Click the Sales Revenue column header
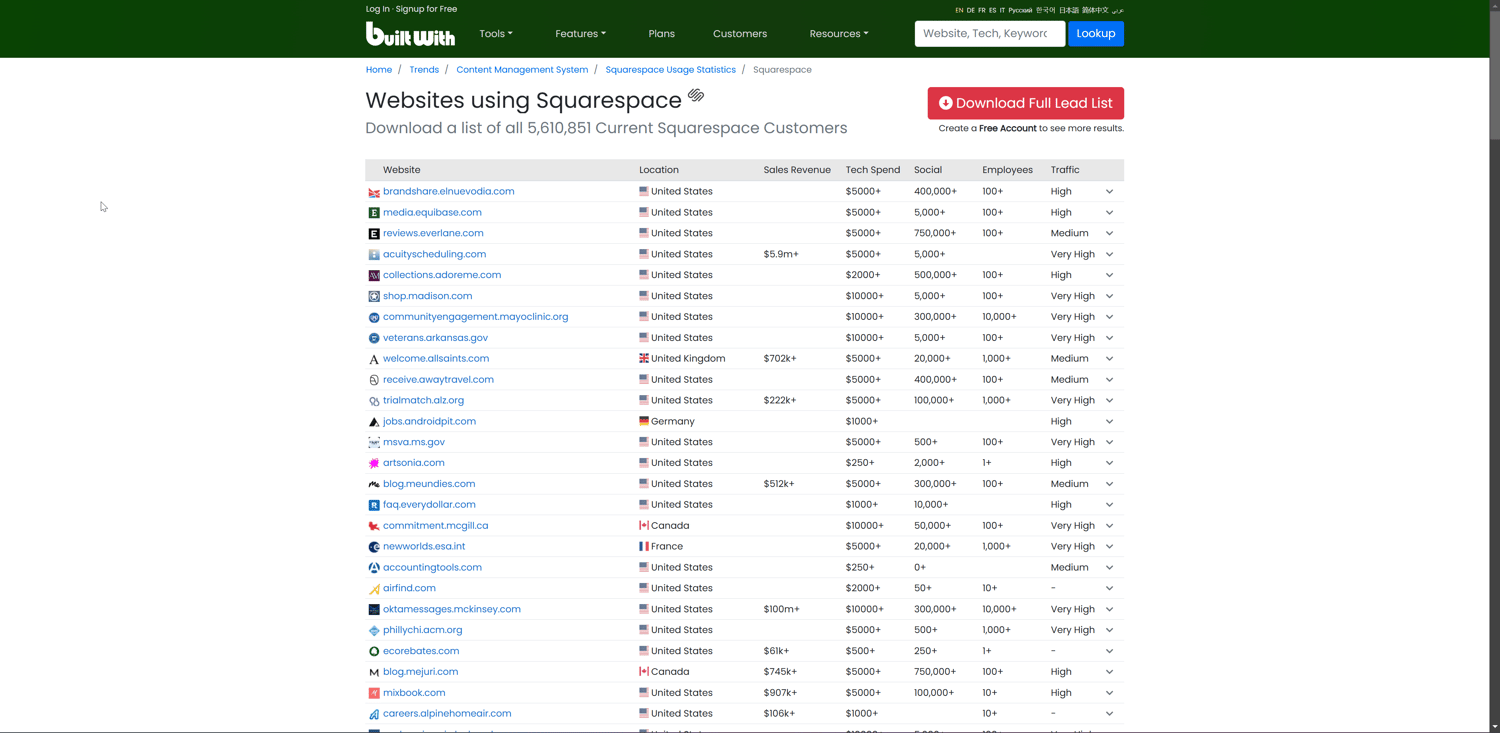The width and height of the screenshot is (1500, 733). (797, 170)
